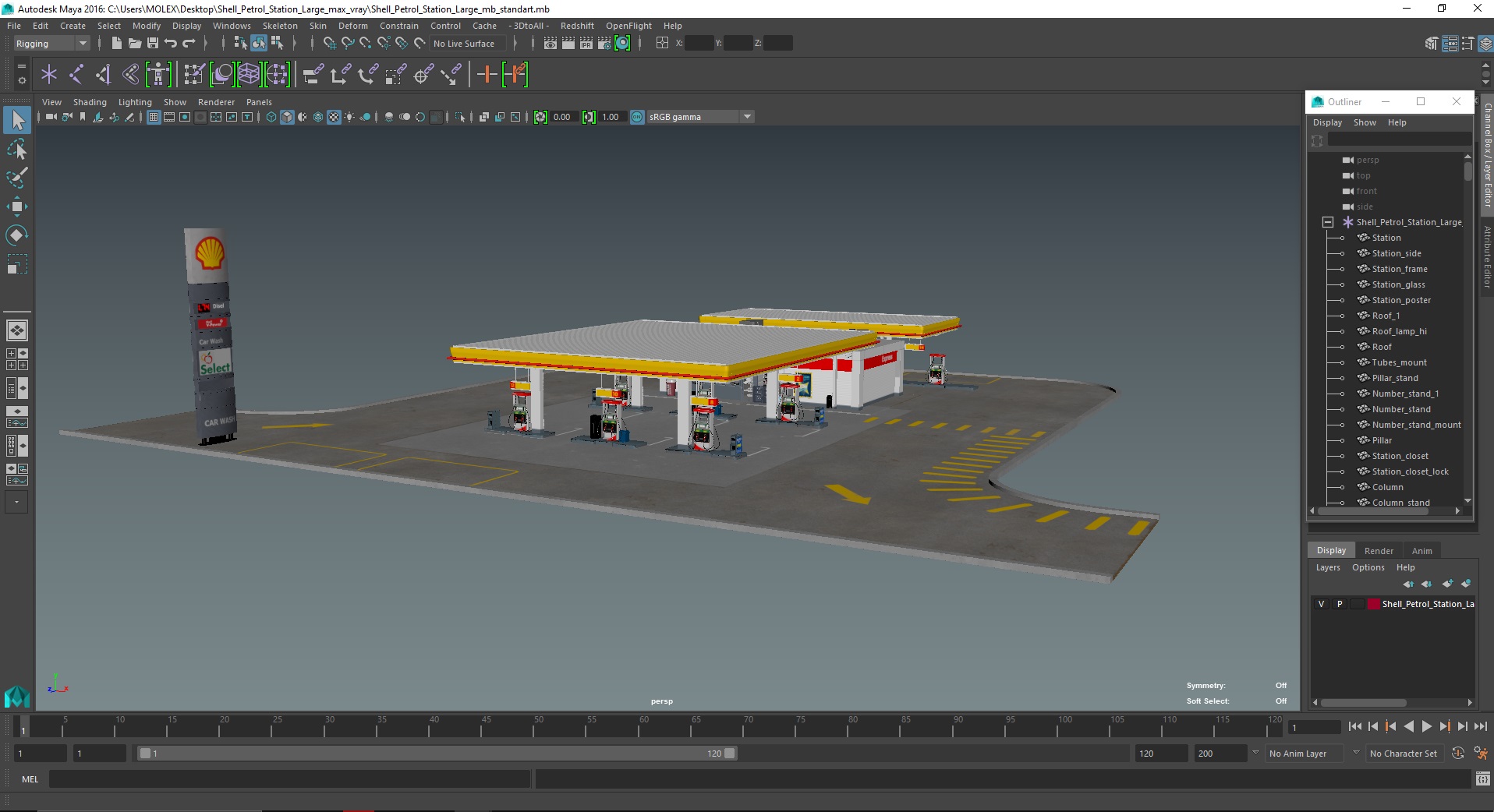This screenshot has width=1494, height=812.
Task: Create a layer from selected objects
Action: point(1466,584)
